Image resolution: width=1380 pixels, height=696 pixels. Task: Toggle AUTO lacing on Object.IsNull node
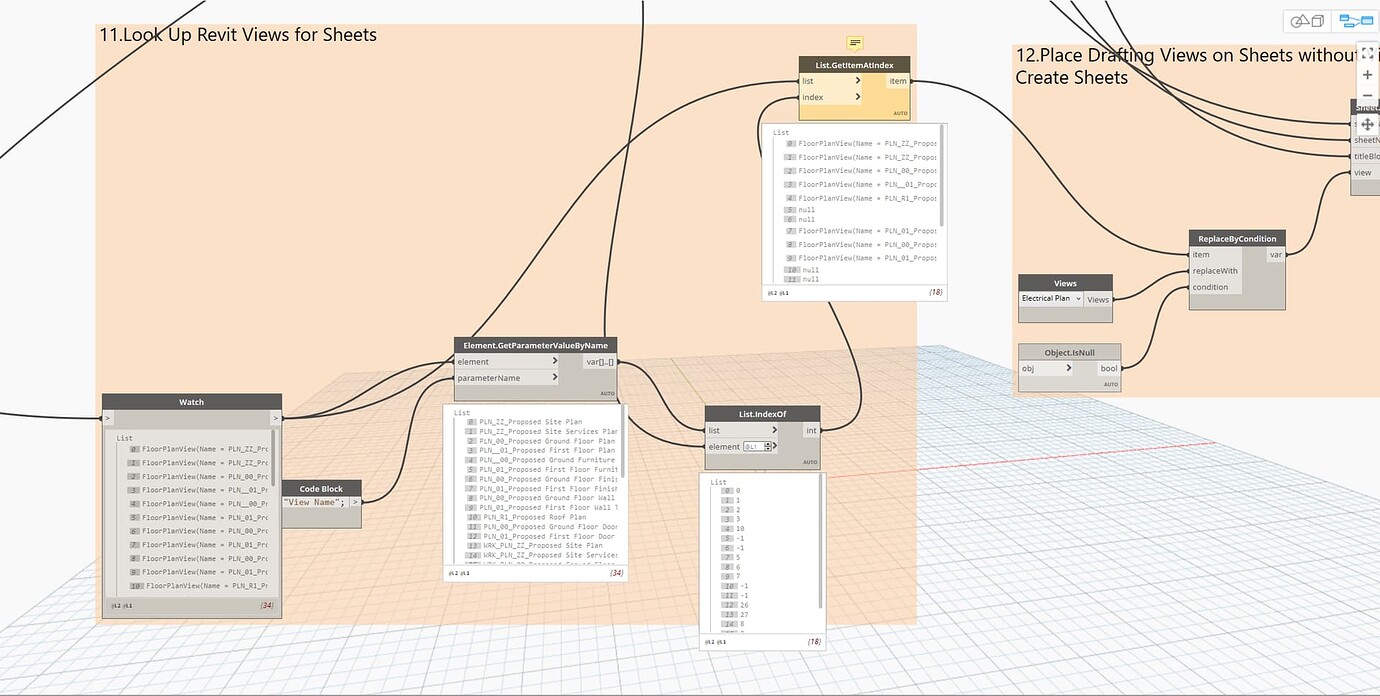1108,383
